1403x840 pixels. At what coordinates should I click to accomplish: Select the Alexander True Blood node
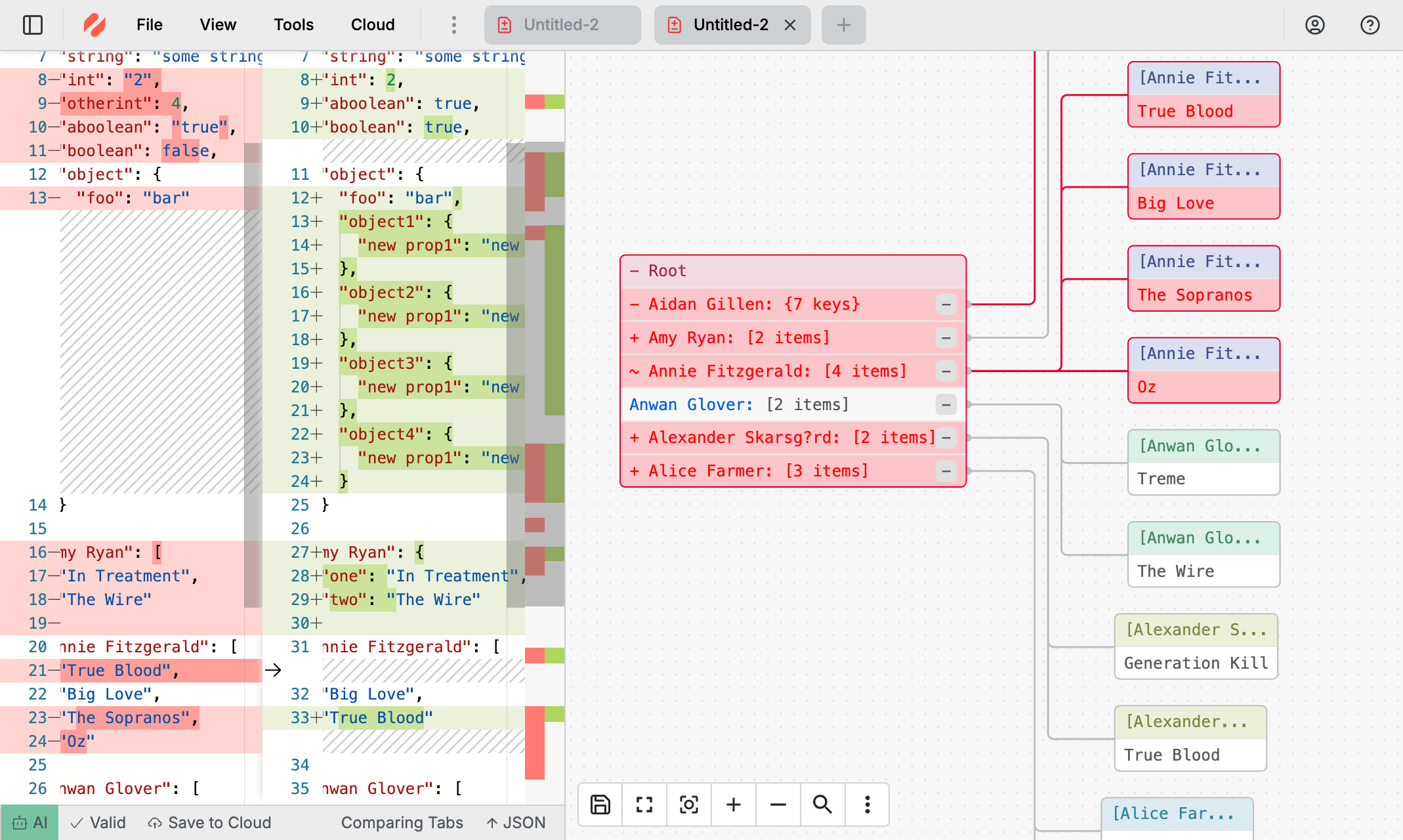tap(1190, 738)
